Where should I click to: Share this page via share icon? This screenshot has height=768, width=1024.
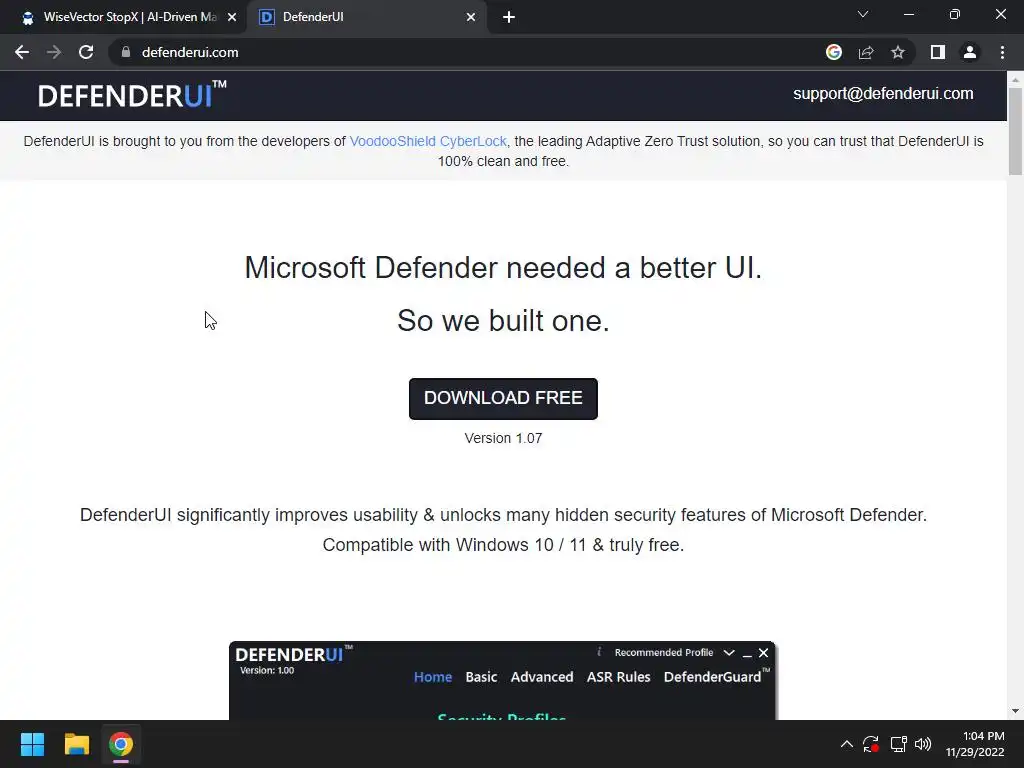tap(866, 52)
